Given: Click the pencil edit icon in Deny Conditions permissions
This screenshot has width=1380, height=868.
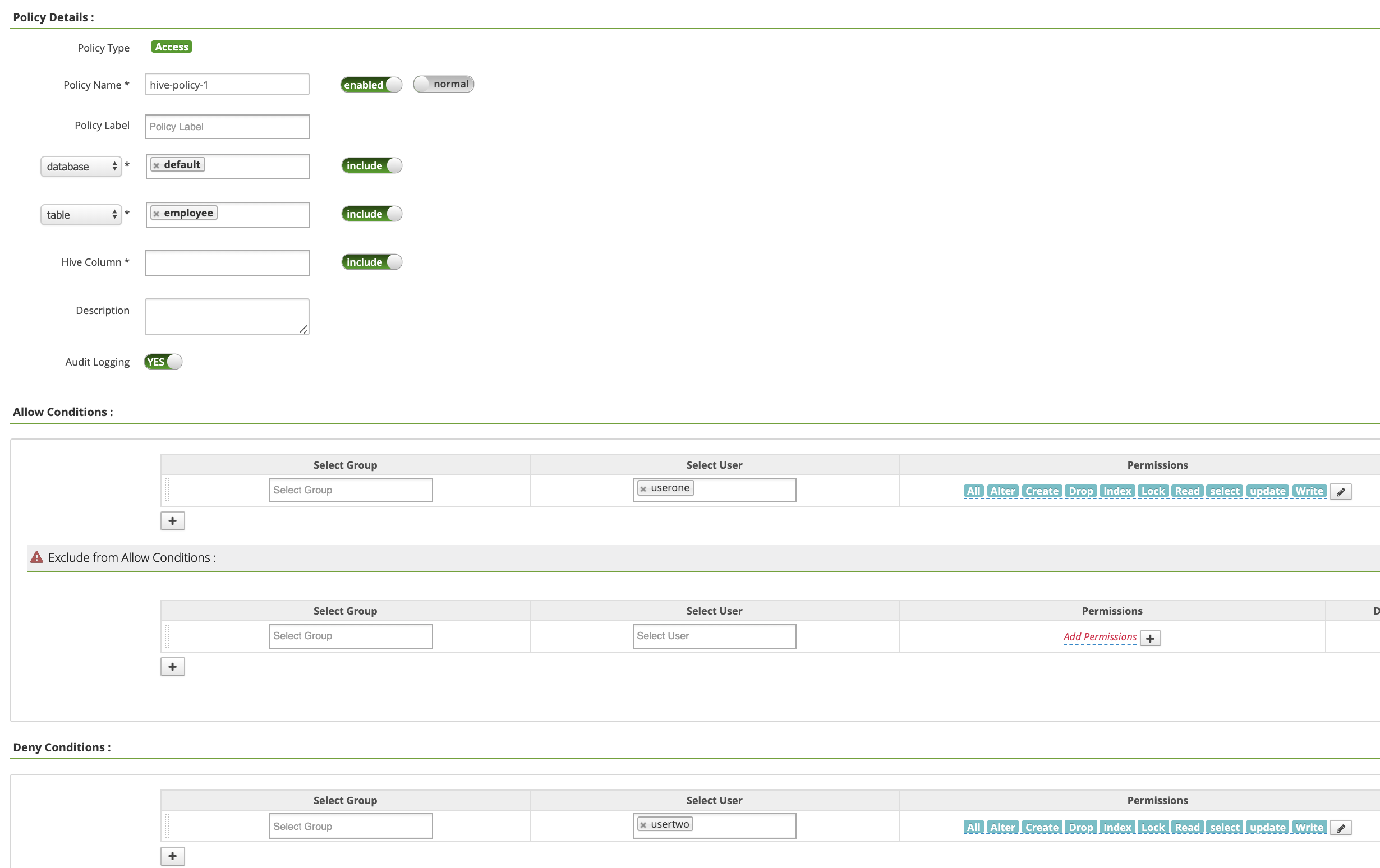Looking at the screenshot, I should [1340, 828].
